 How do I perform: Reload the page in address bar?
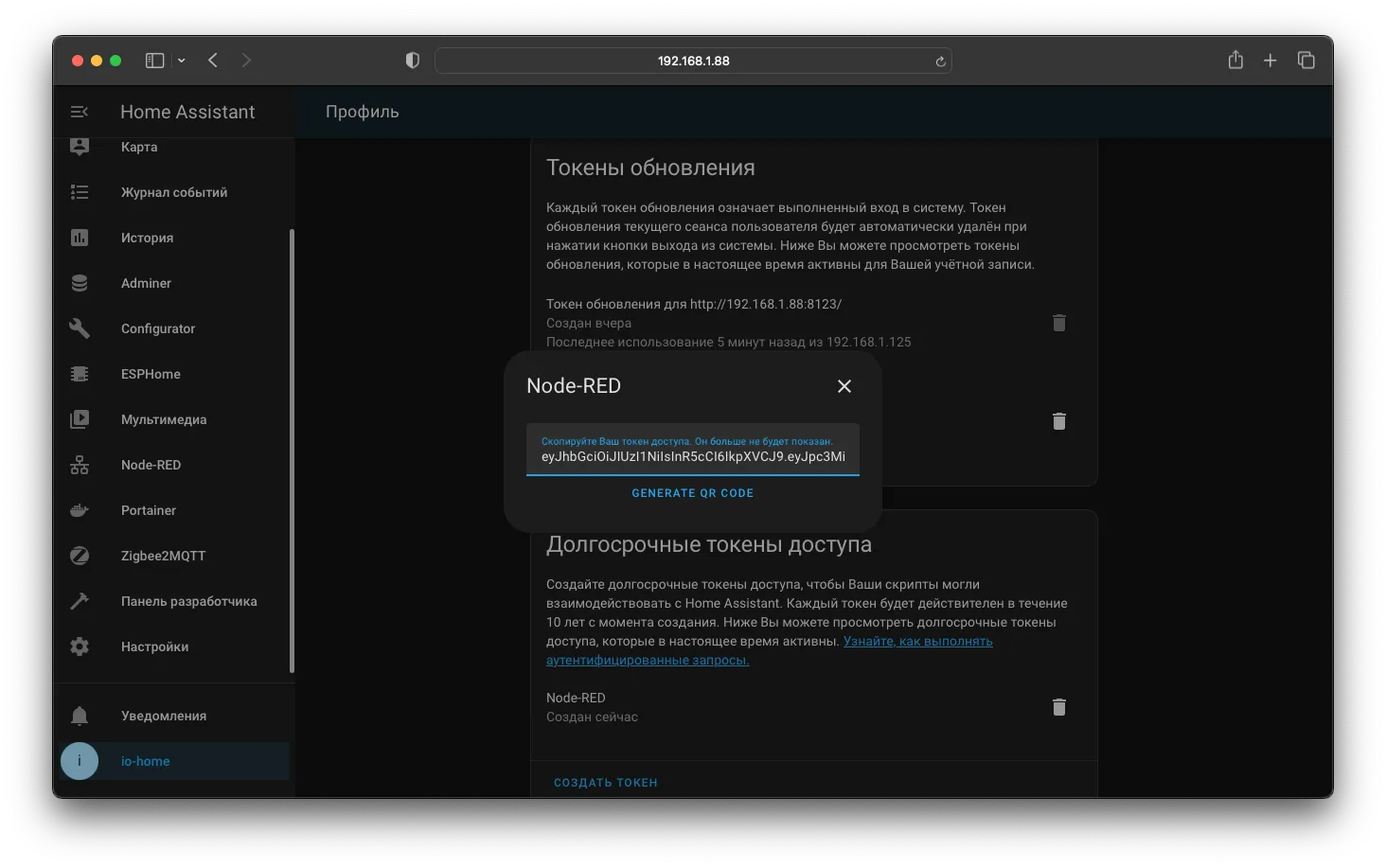click(x=940, y=62)
